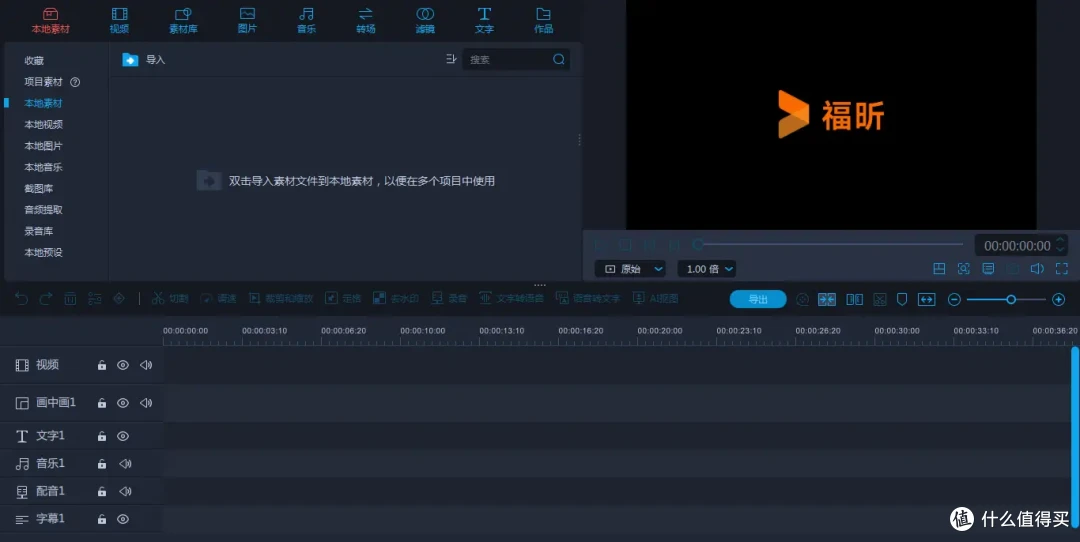Image resolution: width=1080 pixels, height=542 pixels.
Task: Hide the 画中画1 track
Action: (x=123, y=403)
